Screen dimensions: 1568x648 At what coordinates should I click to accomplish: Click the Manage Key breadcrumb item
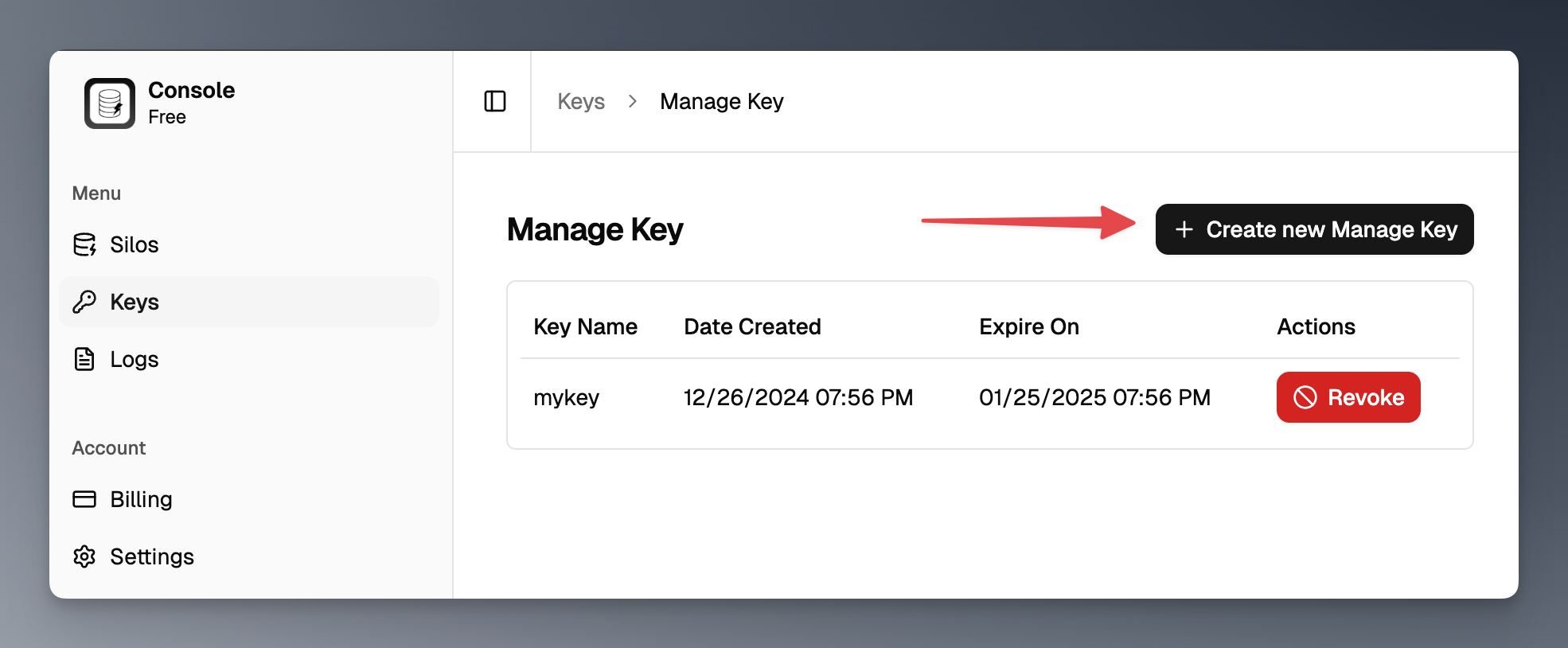[722, 101]
